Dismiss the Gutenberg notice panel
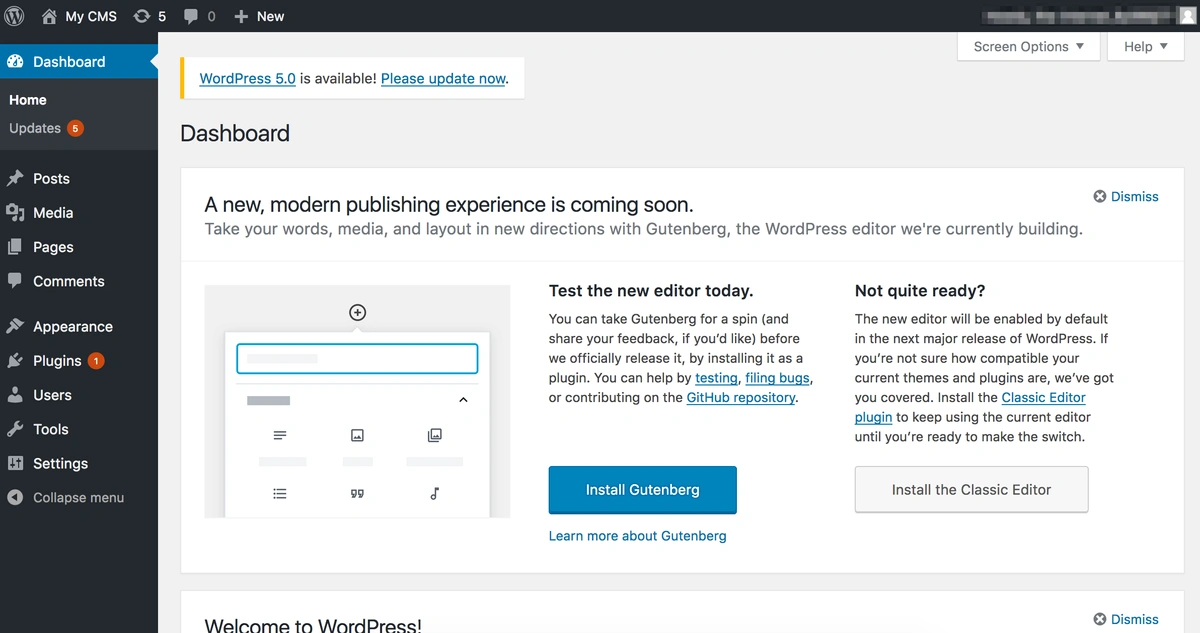 [1126, 196]
